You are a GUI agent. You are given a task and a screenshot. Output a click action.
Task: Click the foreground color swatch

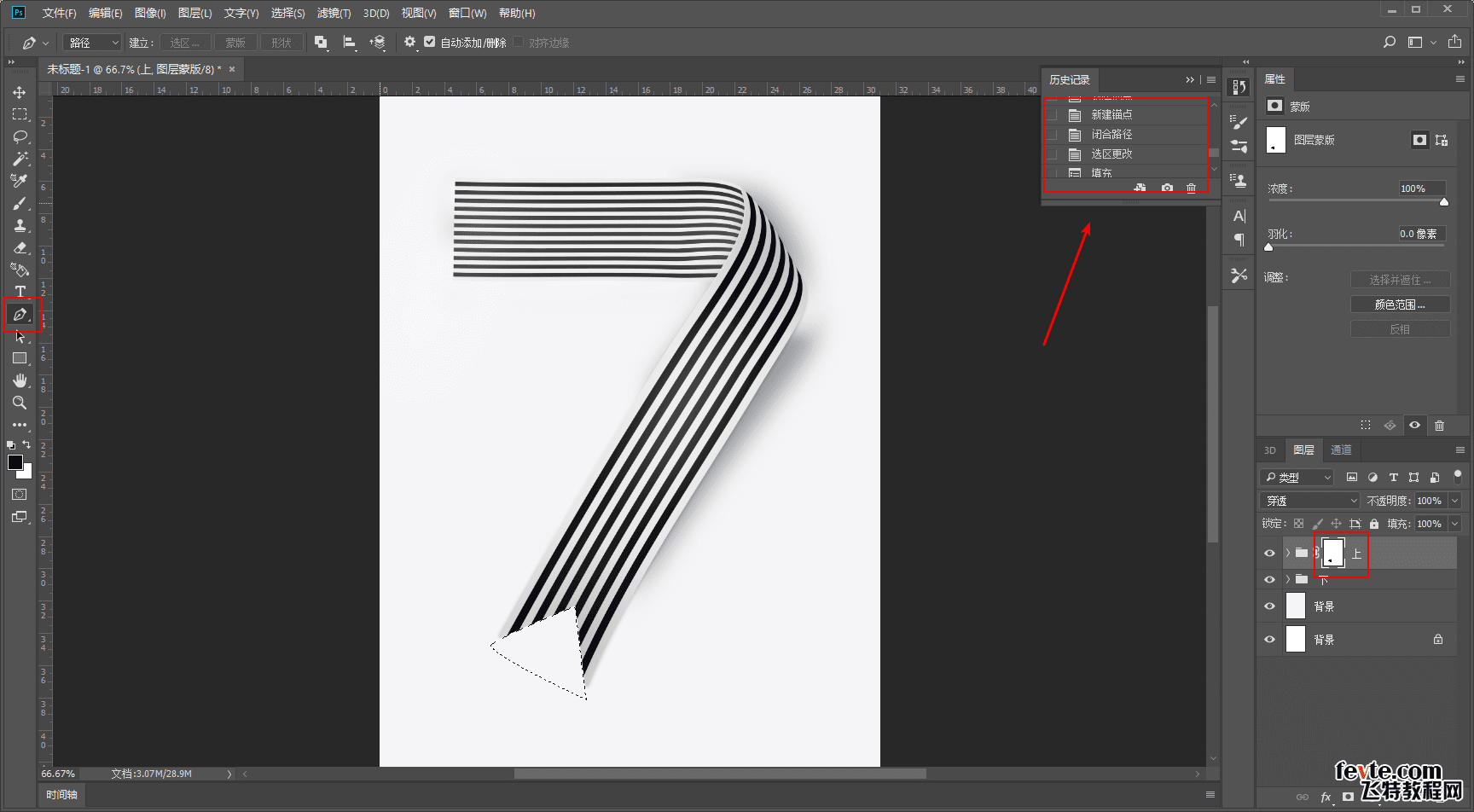tap(15, 462)
